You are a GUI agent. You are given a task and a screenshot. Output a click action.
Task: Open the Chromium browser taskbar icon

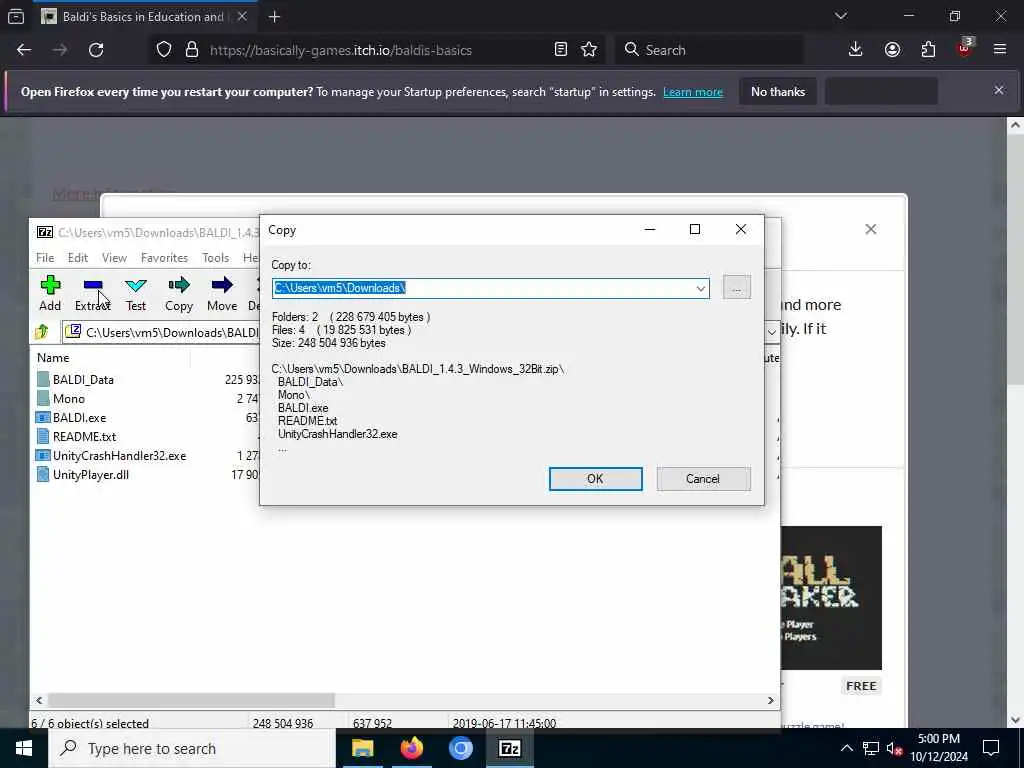pyautogui.click(x=460, y=748)
